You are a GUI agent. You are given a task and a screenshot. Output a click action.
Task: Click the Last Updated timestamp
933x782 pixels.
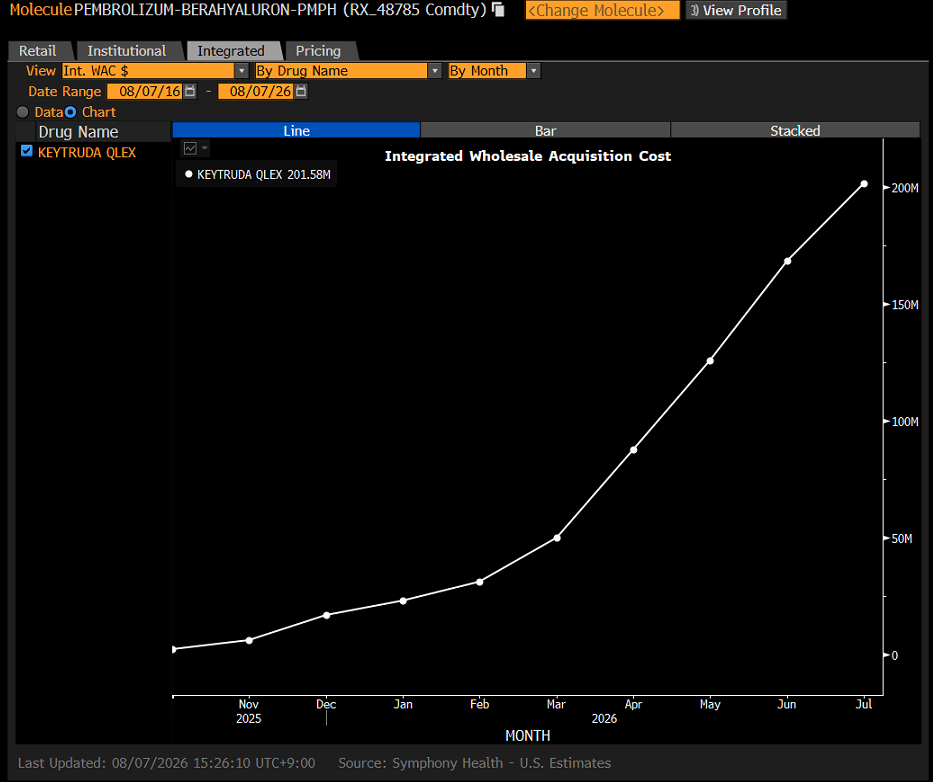click(x=167, y=763)
